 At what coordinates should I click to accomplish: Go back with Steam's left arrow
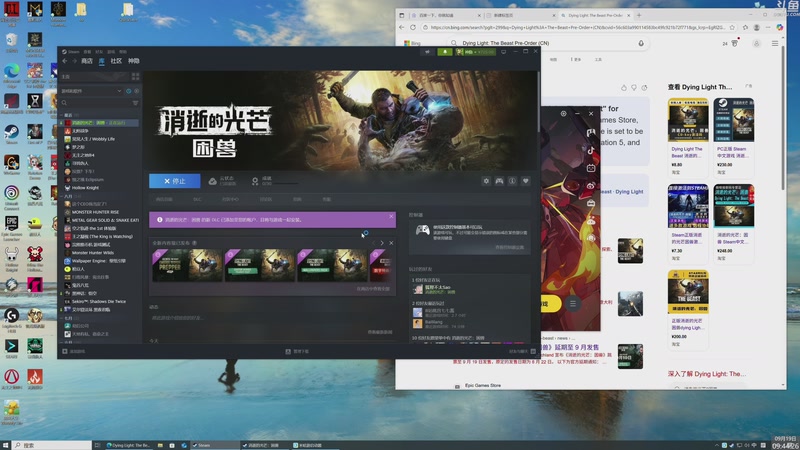pos(65,61)
